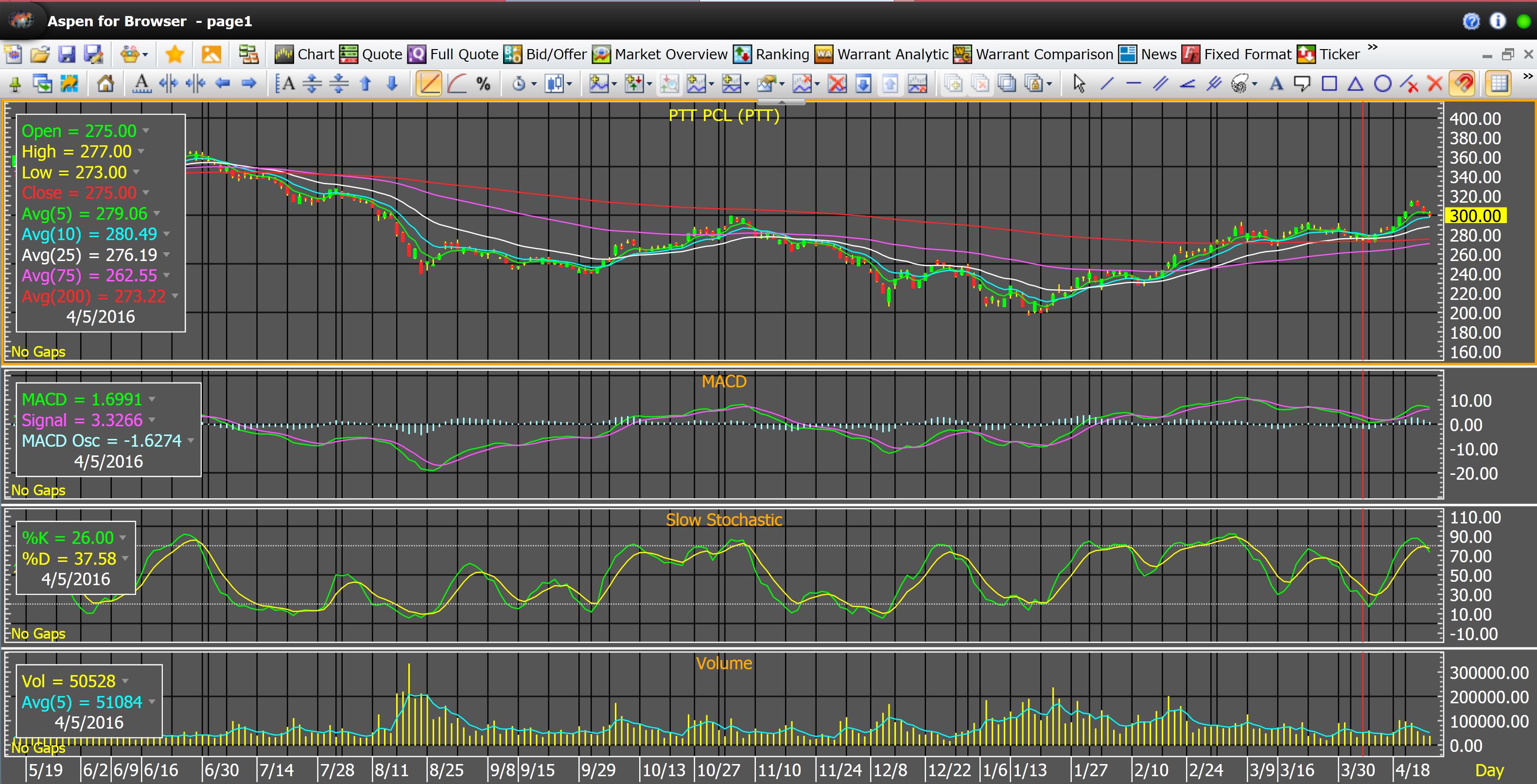This screenshot has width=1537, height=784.
Task: Open the candlestick chart type dropdown
Action: pos(569,84)
